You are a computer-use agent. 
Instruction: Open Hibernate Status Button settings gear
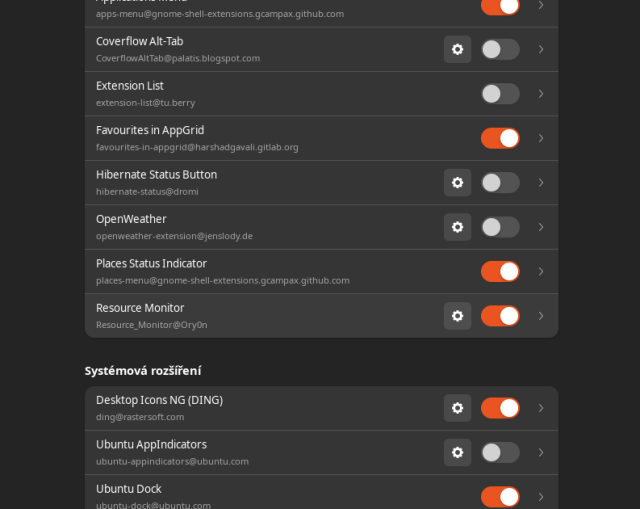457,182
